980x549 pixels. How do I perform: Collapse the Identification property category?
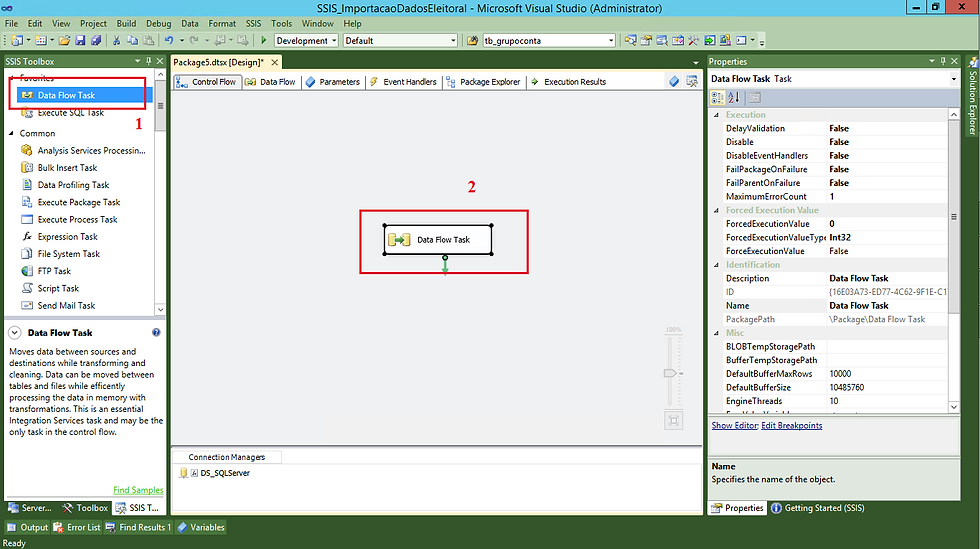[716, 264]
